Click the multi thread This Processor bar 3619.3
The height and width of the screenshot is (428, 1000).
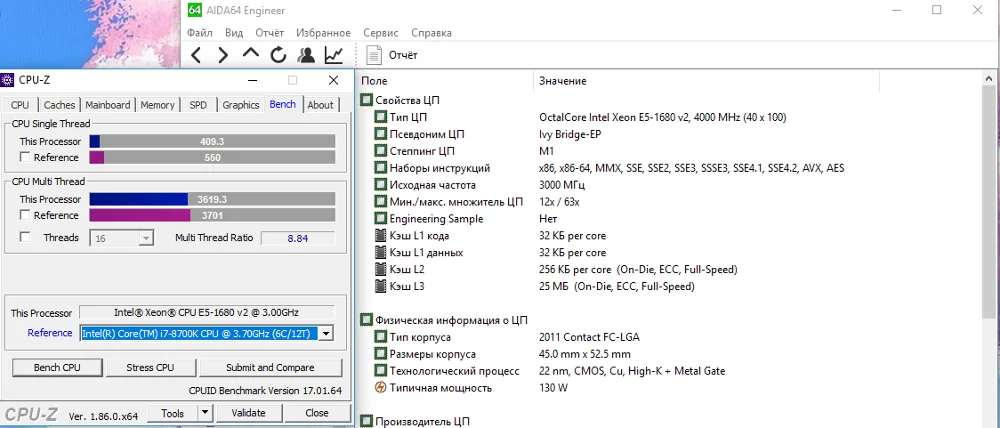coord(212,199)
